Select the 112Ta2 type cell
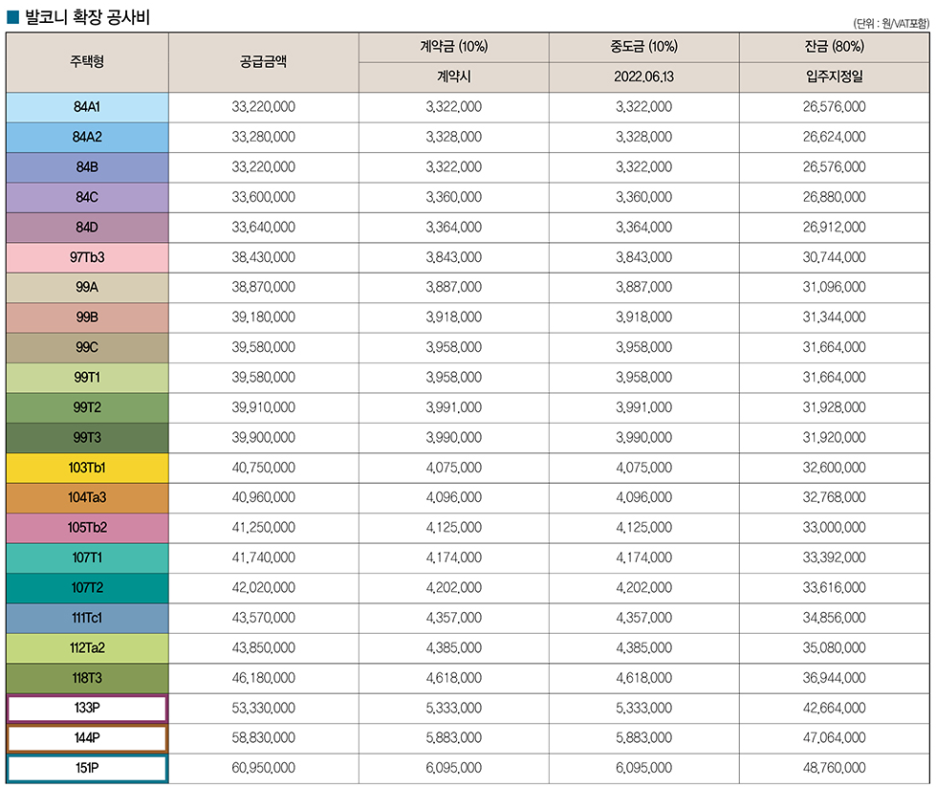 click(87, 648)
